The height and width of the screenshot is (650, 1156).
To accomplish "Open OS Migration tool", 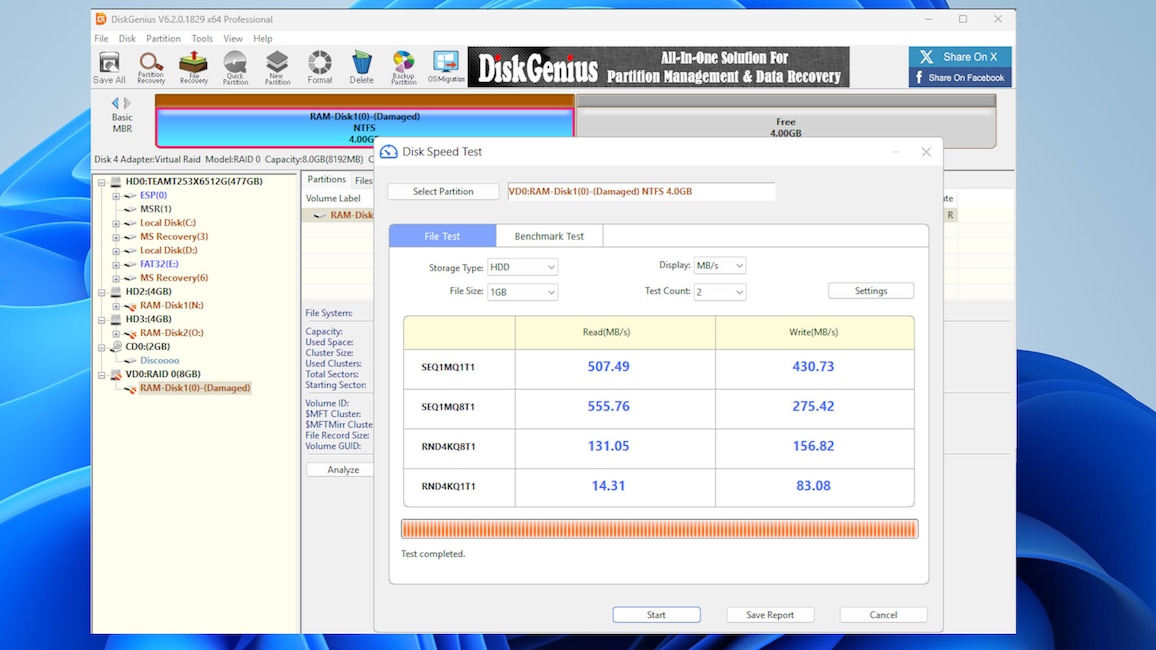I will [446, 67].
